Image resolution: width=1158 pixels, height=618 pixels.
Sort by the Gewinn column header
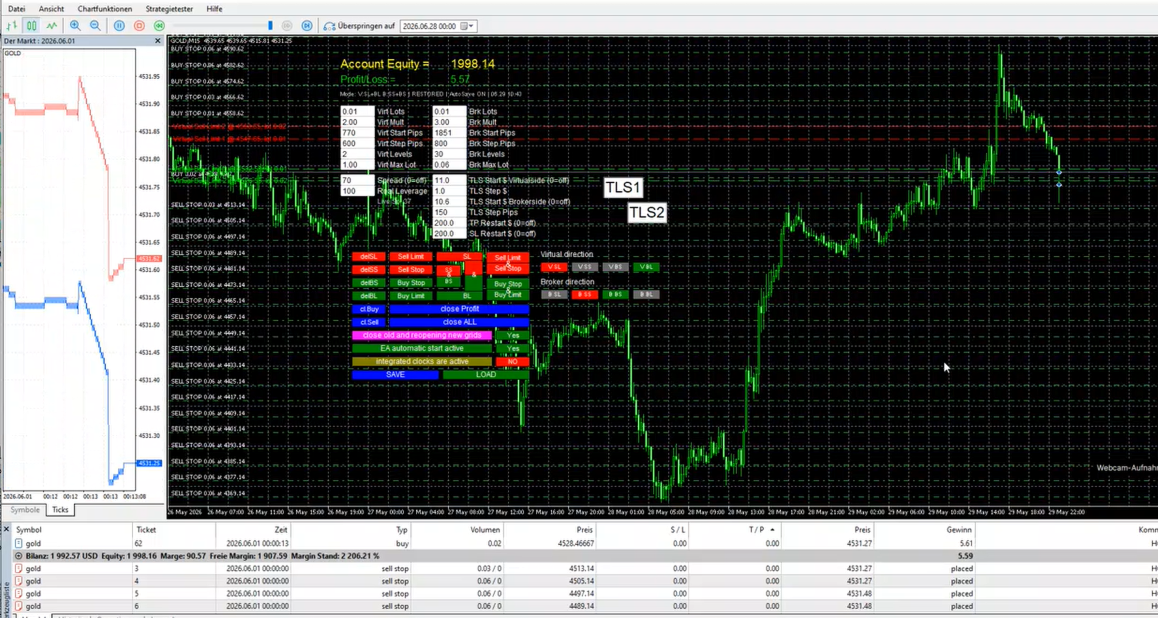[x=924, y=529]
